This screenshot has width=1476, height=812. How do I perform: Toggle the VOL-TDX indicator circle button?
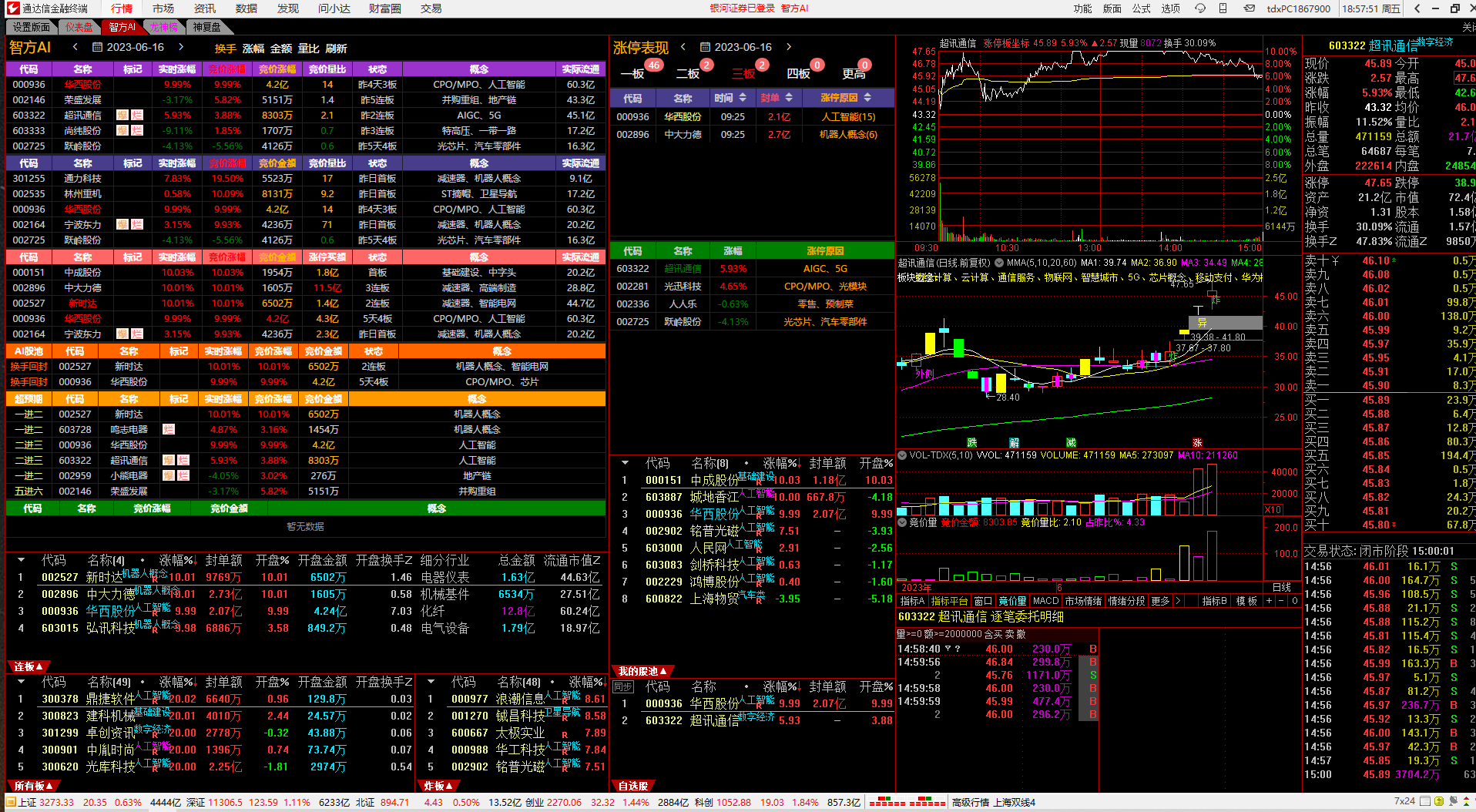pyautogui.click(x=902, y=455)
